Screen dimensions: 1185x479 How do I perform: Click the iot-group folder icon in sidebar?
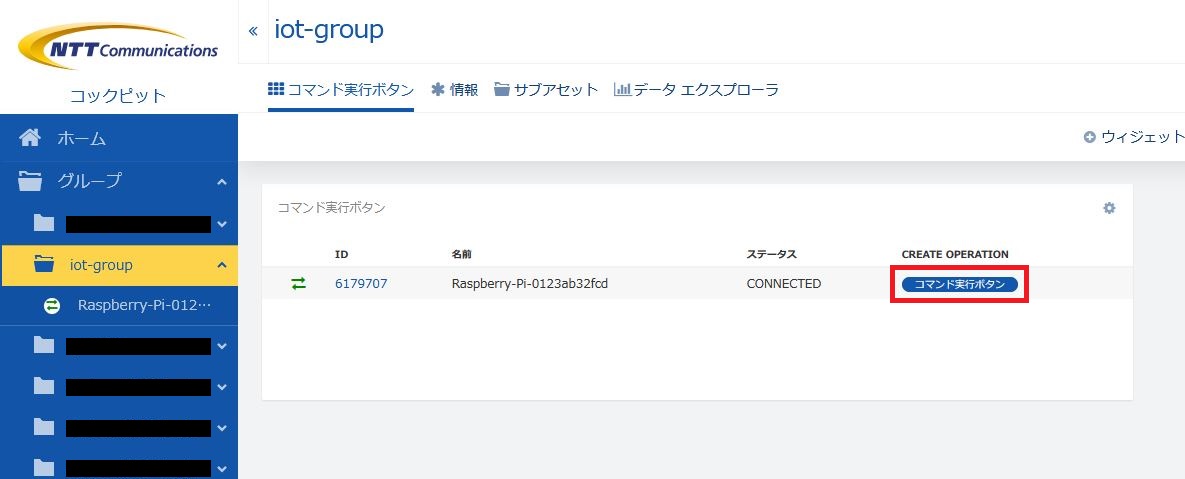point(44,265)
